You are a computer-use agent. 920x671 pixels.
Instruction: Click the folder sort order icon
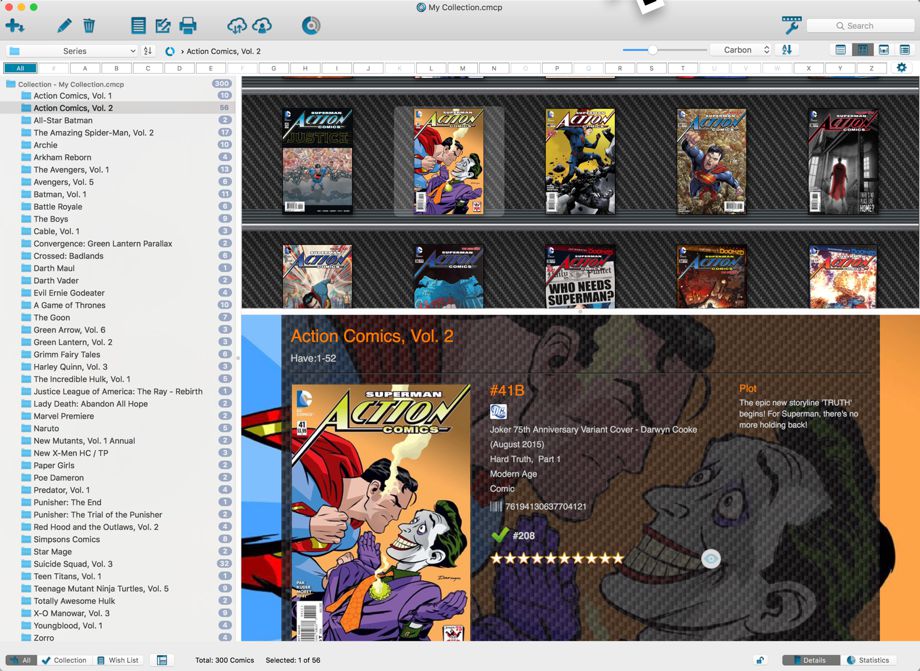148,51
